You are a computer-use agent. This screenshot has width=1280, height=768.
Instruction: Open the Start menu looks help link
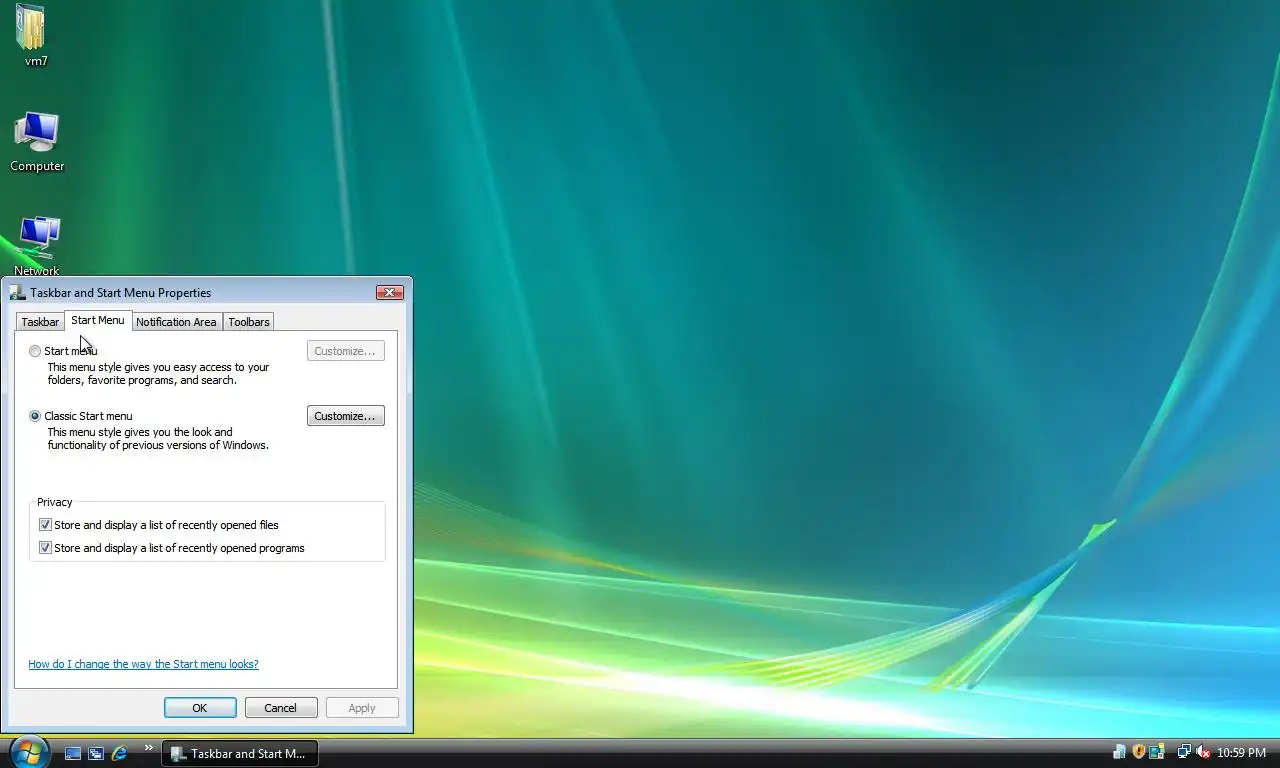pos(143,664)
